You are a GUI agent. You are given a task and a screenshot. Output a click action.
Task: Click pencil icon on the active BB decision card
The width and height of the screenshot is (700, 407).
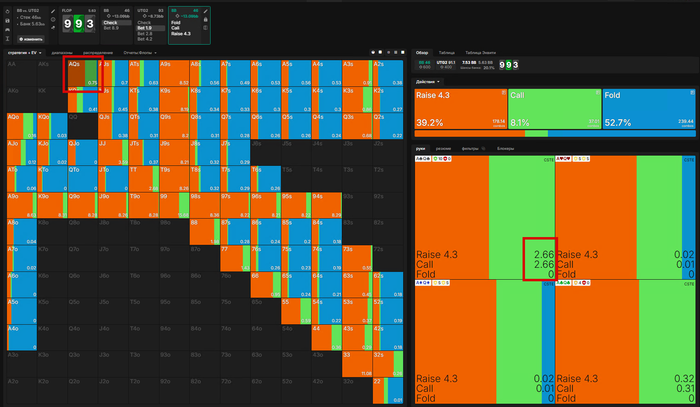pos(205,11)
